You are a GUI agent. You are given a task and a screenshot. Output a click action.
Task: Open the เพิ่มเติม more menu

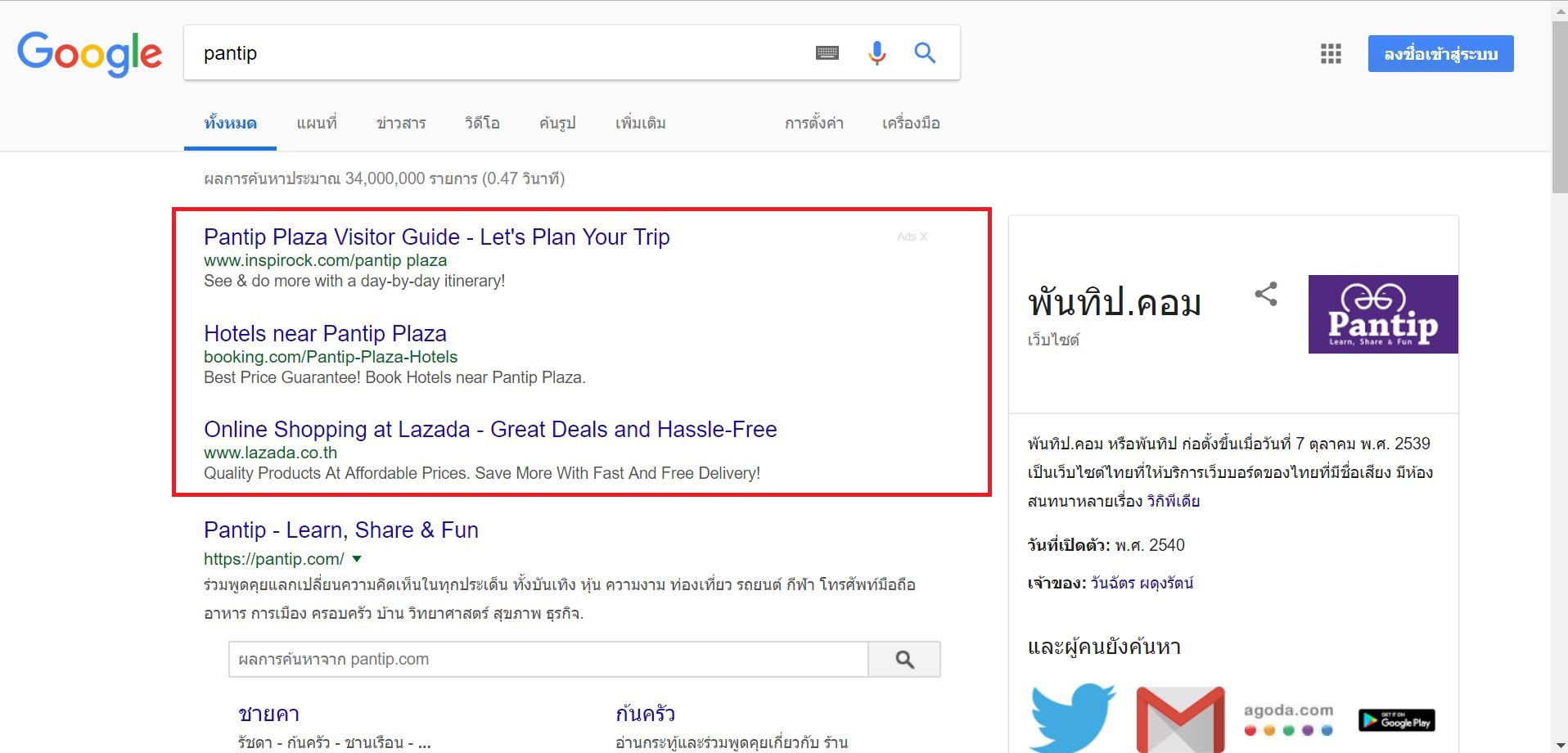[640, 124]
